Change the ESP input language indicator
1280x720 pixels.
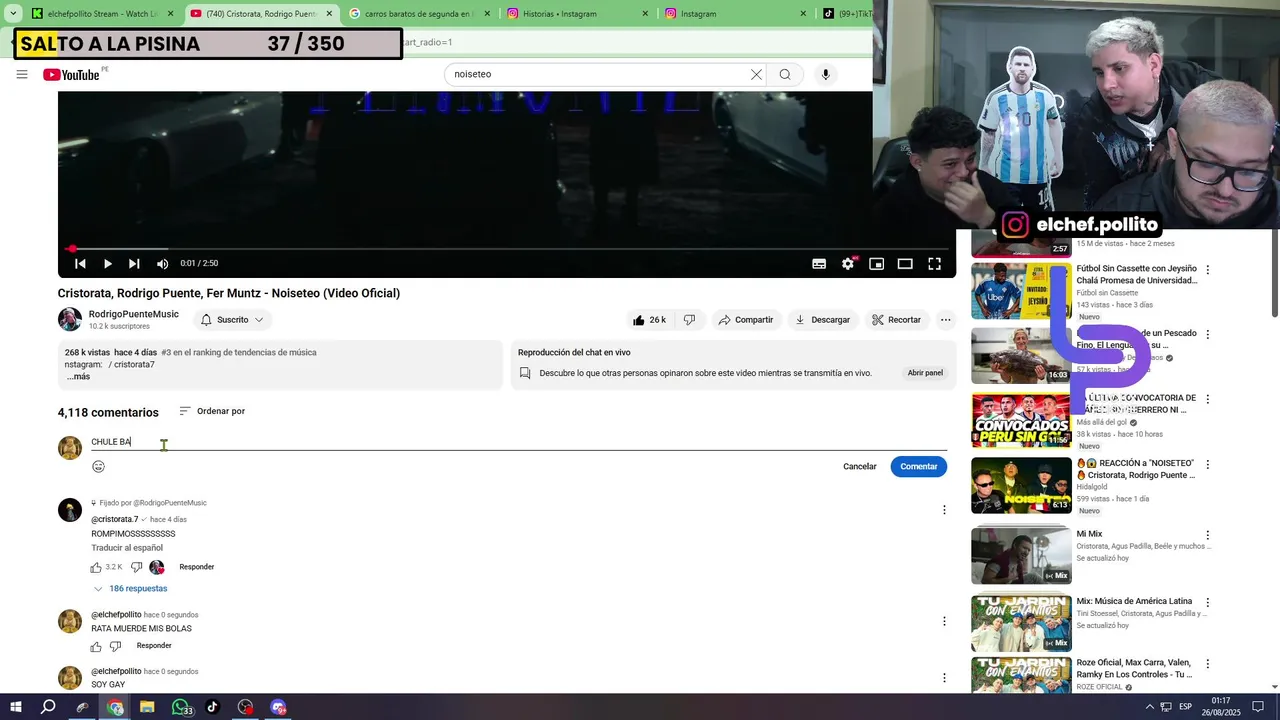point(1185,707)
